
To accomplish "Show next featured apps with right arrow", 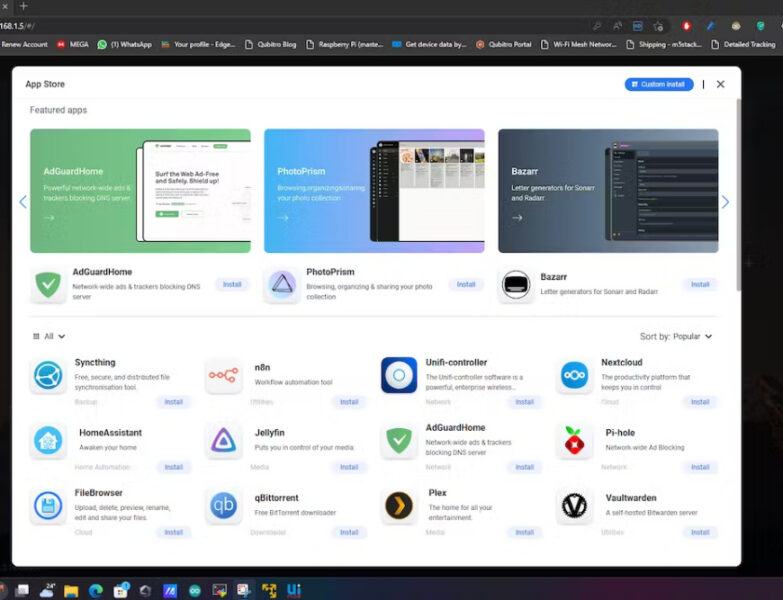I will click(725, 202).
